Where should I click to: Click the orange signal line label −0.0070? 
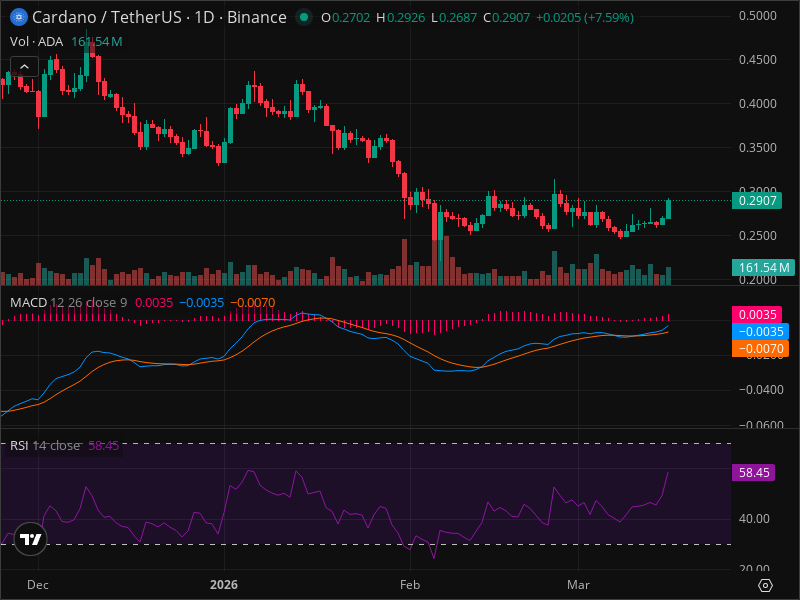tap(761, 348)
